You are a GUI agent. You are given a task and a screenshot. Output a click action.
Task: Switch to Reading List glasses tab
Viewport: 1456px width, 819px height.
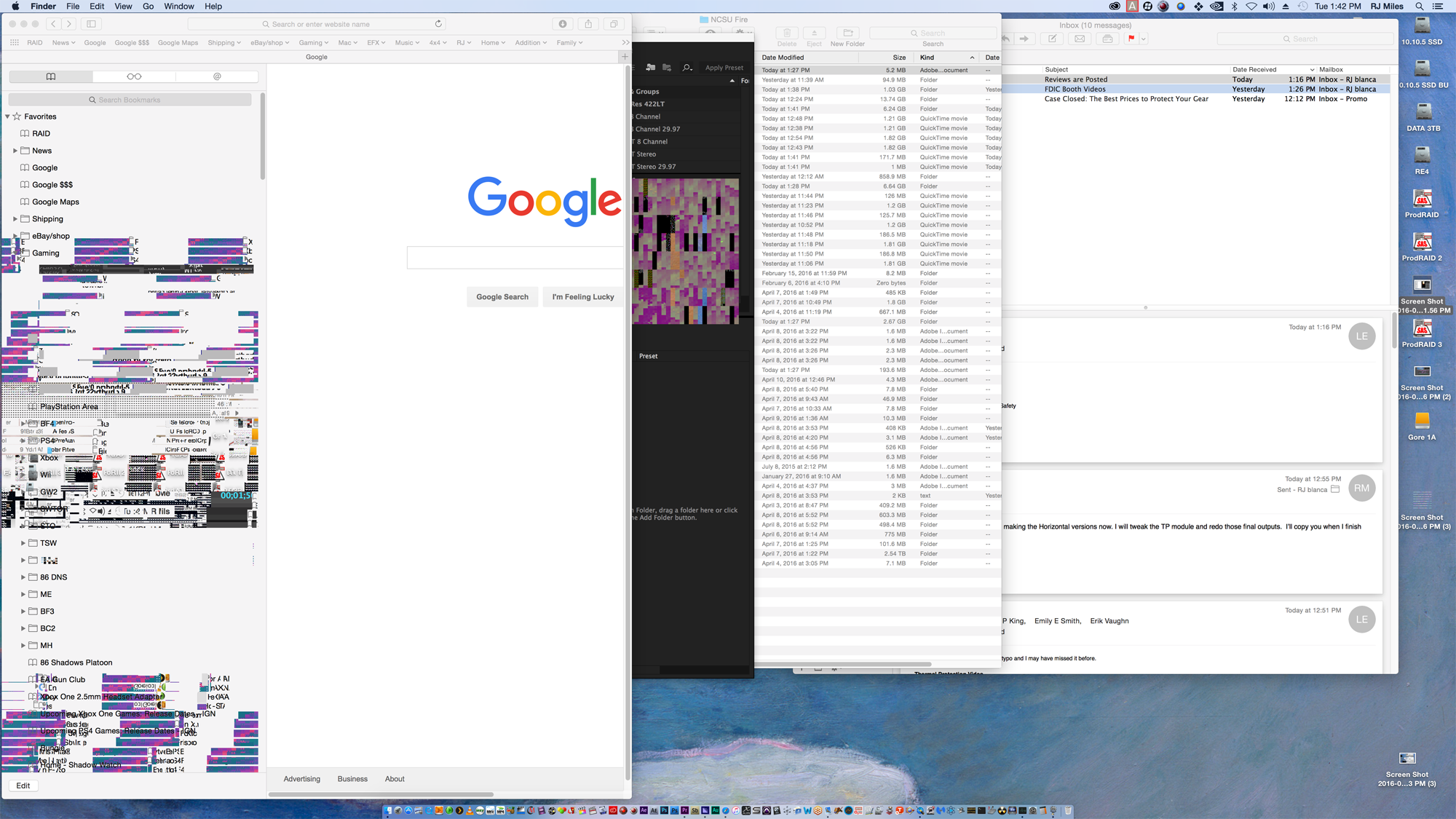[x=134, y=76]
